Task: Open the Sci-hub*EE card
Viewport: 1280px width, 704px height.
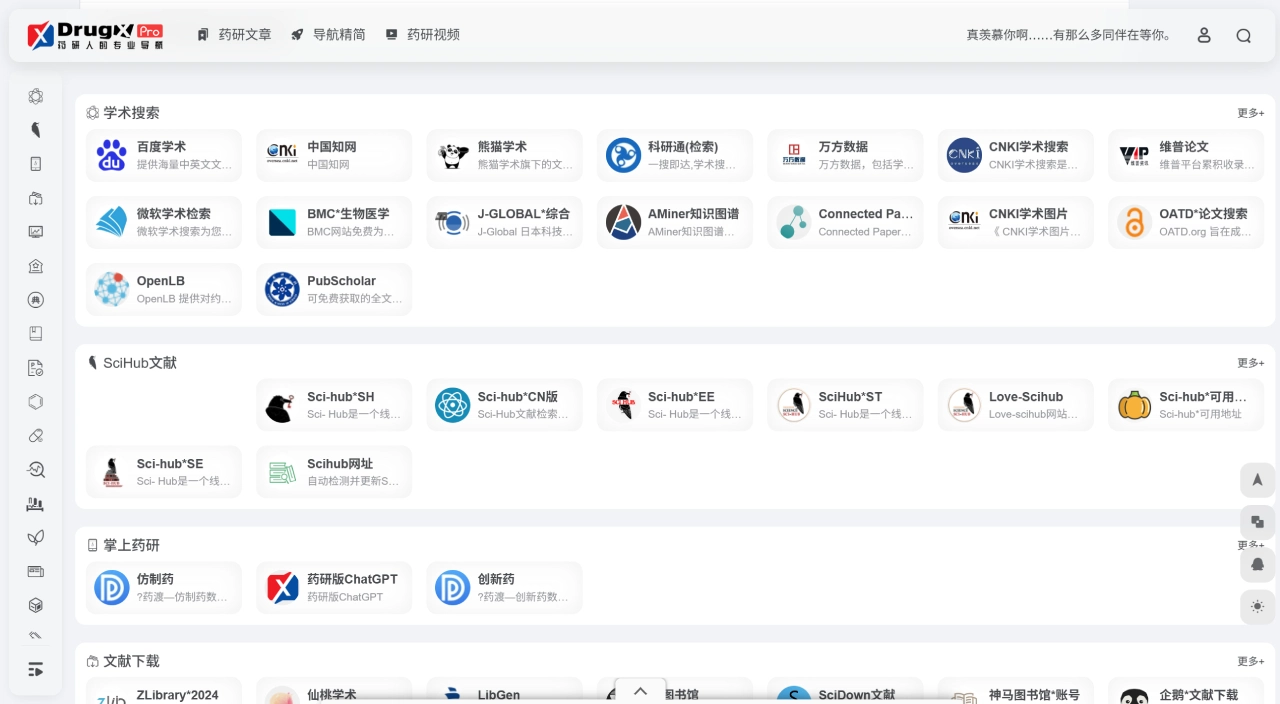Action: pyautogui.click(x=675, y=405)
